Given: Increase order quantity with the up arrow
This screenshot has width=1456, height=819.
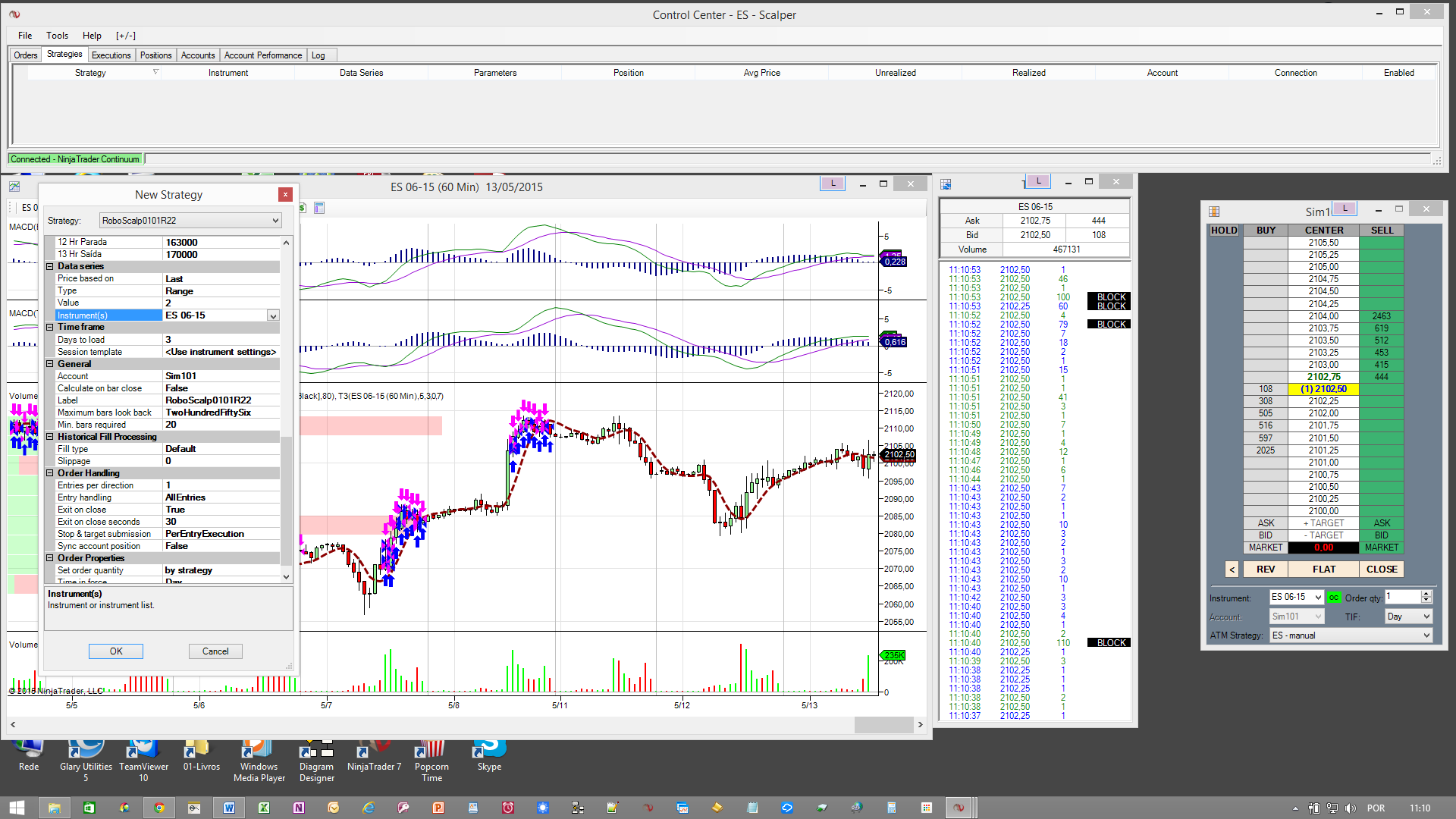Looking at the screenshot, I should (x=1426, y=594).
